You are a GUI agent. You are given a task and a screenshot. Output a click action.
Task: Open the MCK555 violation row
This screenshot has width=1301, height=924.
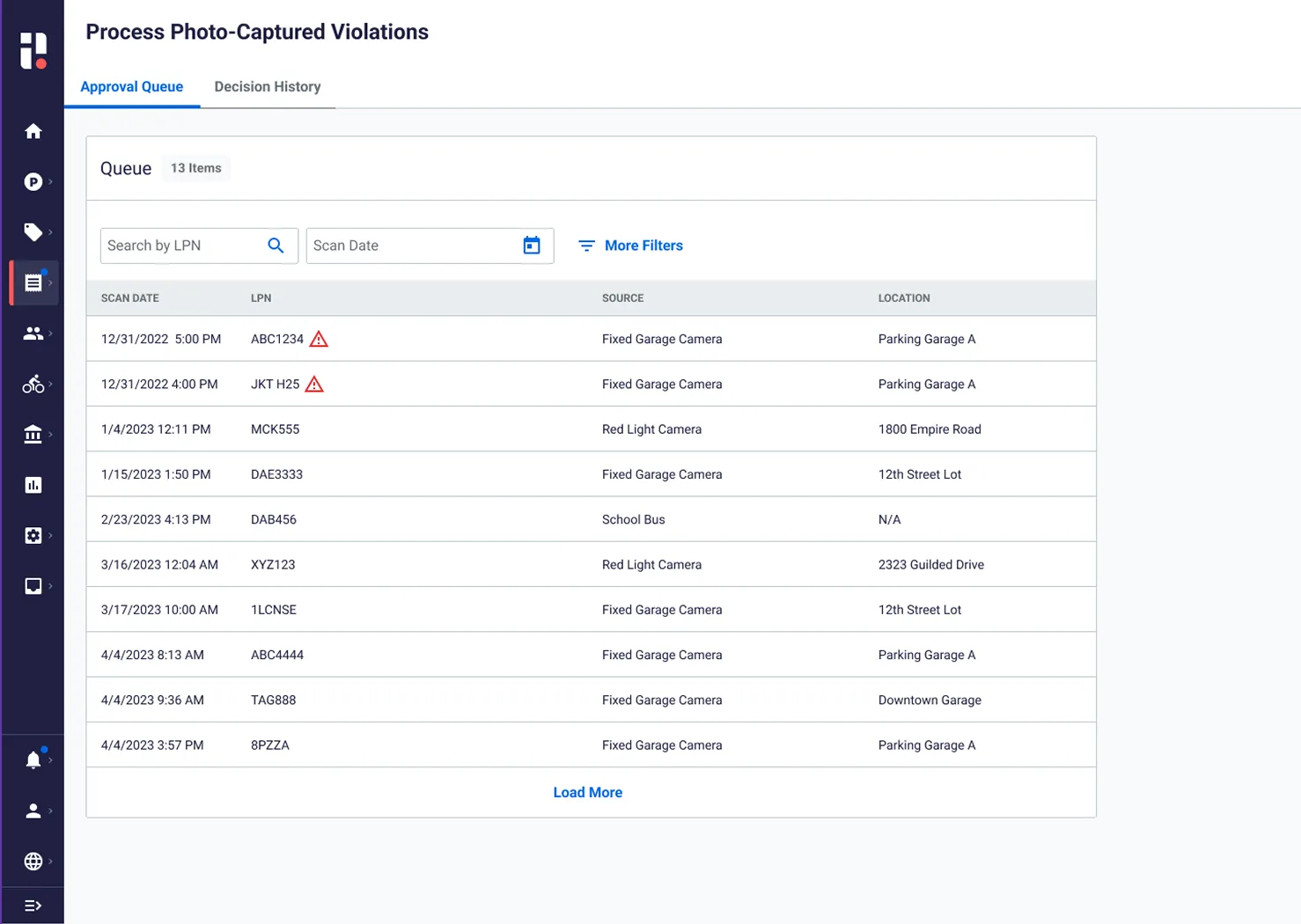(276, 429)
